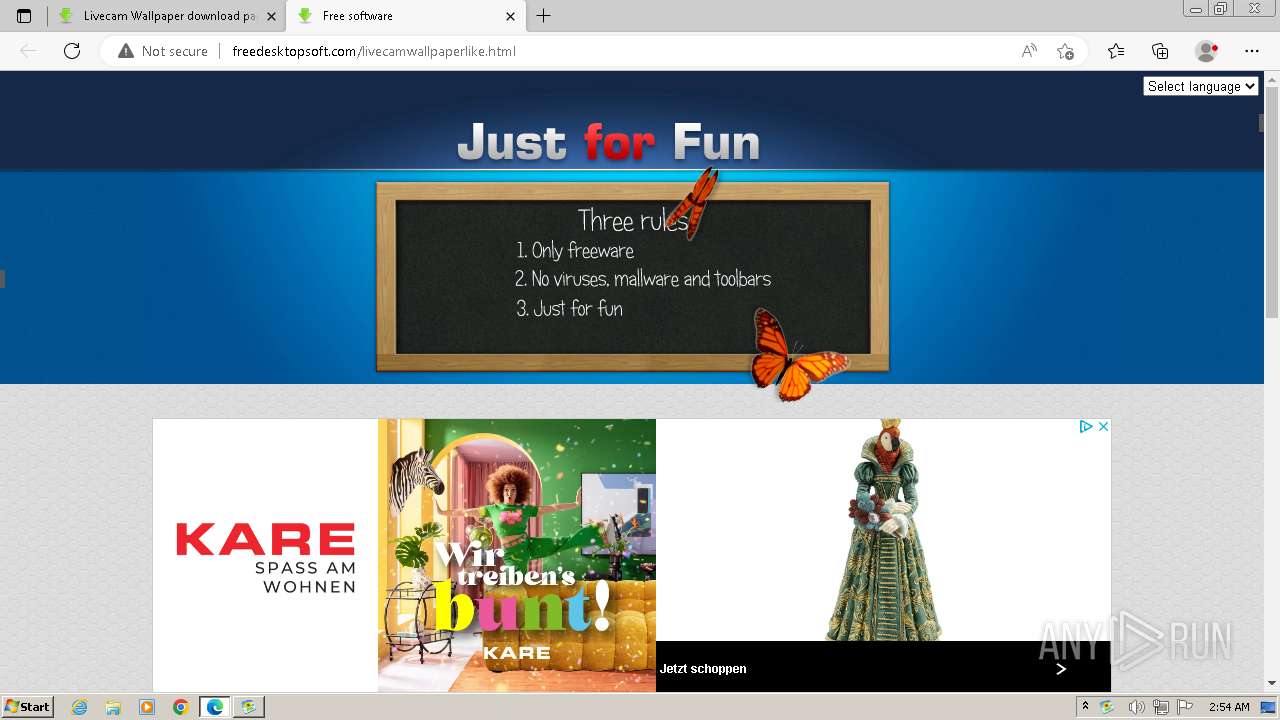Go back to previous page
Screen dimensions: 1280x720
[x=28, y=51]
